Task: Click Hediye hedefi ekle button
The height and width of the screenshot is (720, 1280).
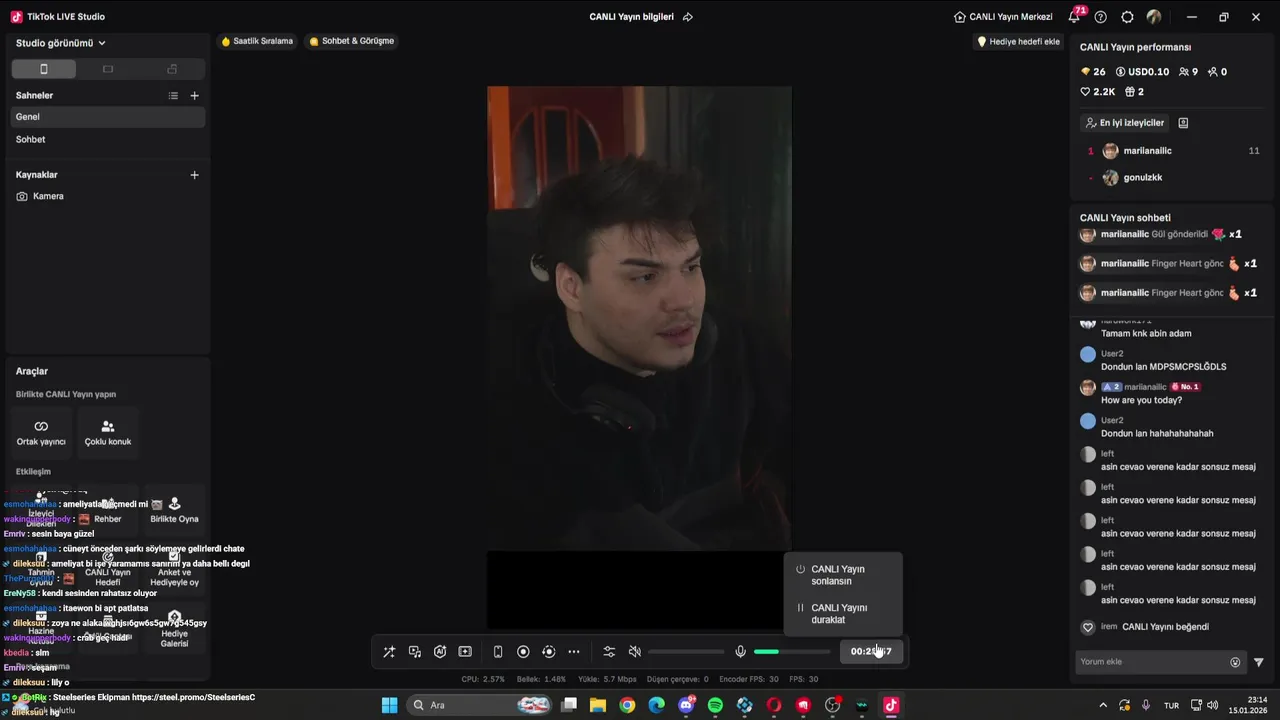Action: click(1018, 42)
